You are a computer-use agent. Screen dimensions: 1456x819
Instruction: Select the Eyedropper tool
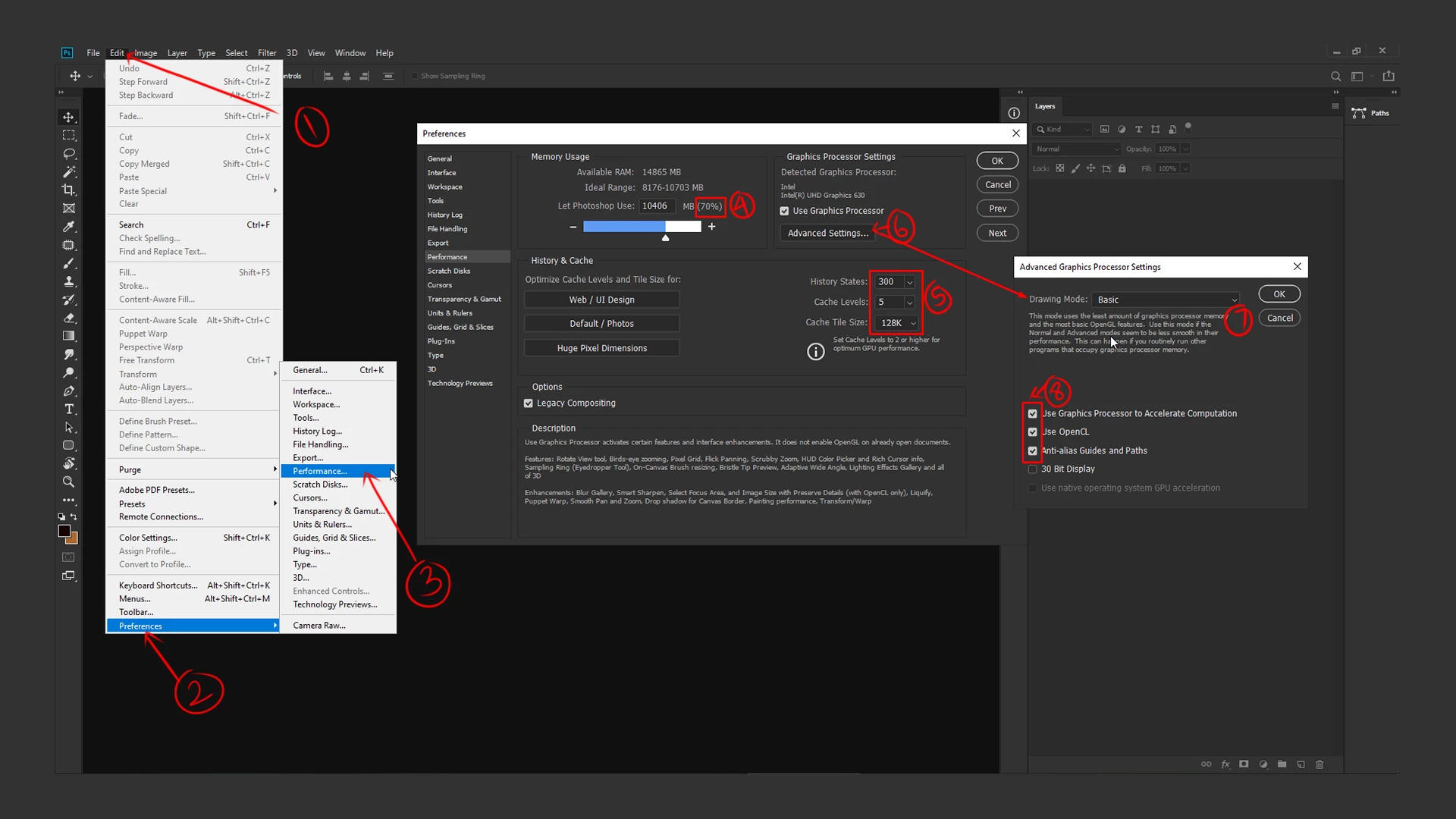69,227
